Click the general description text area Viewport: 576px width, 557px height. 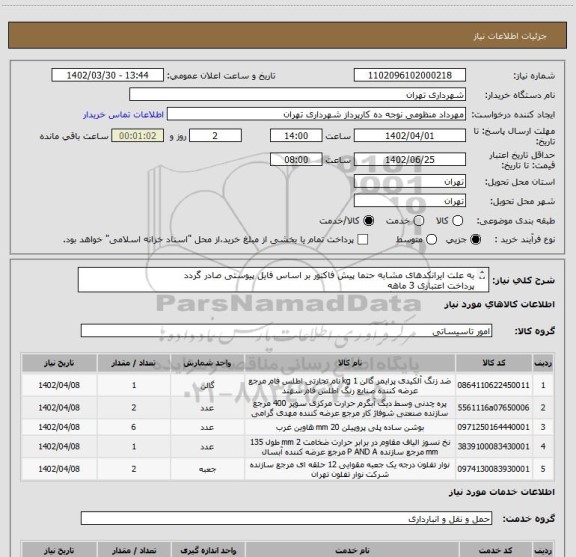283,280
